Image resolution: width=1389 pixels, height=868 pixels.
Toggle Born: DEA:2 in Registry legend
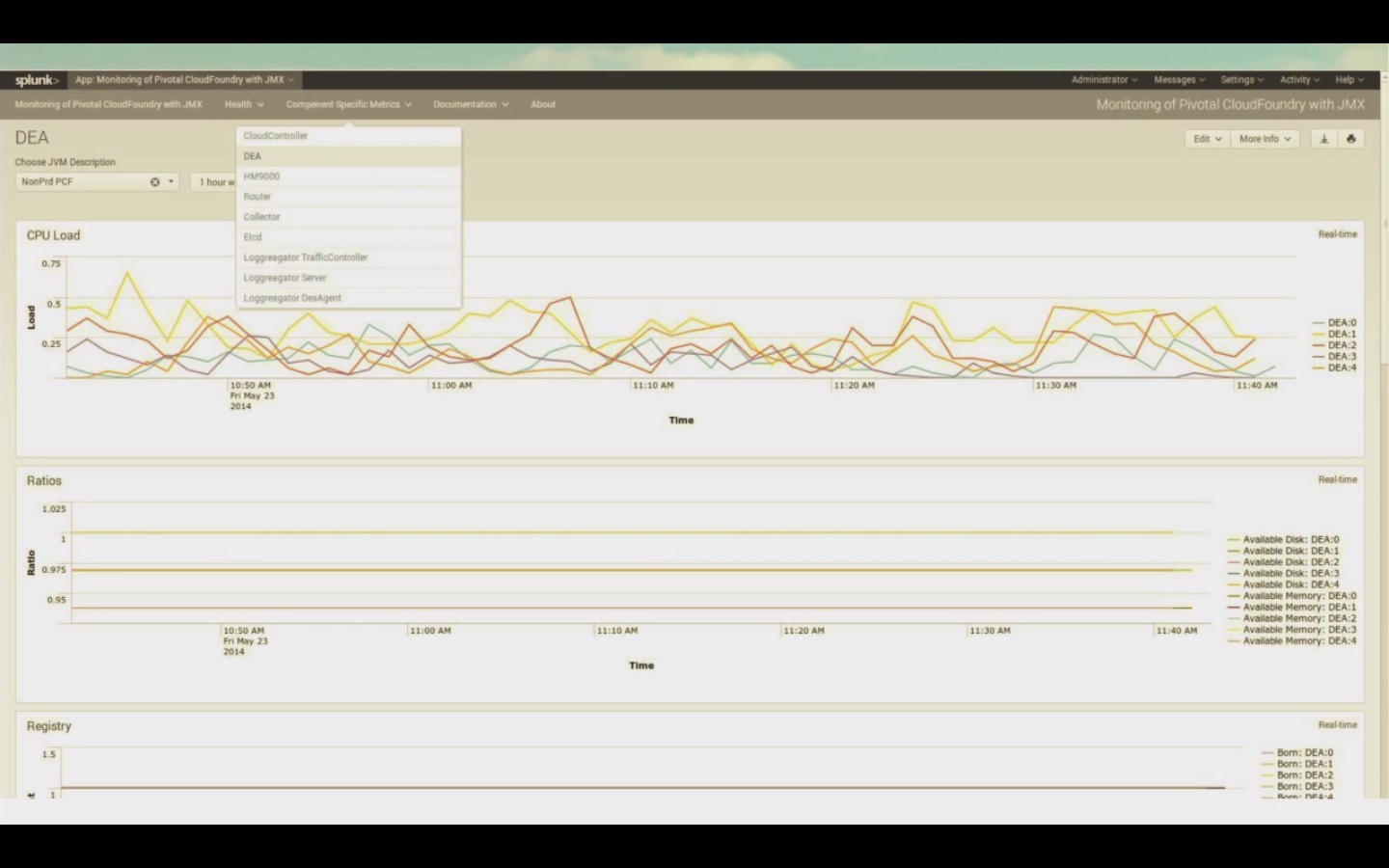click(1297, 775)
